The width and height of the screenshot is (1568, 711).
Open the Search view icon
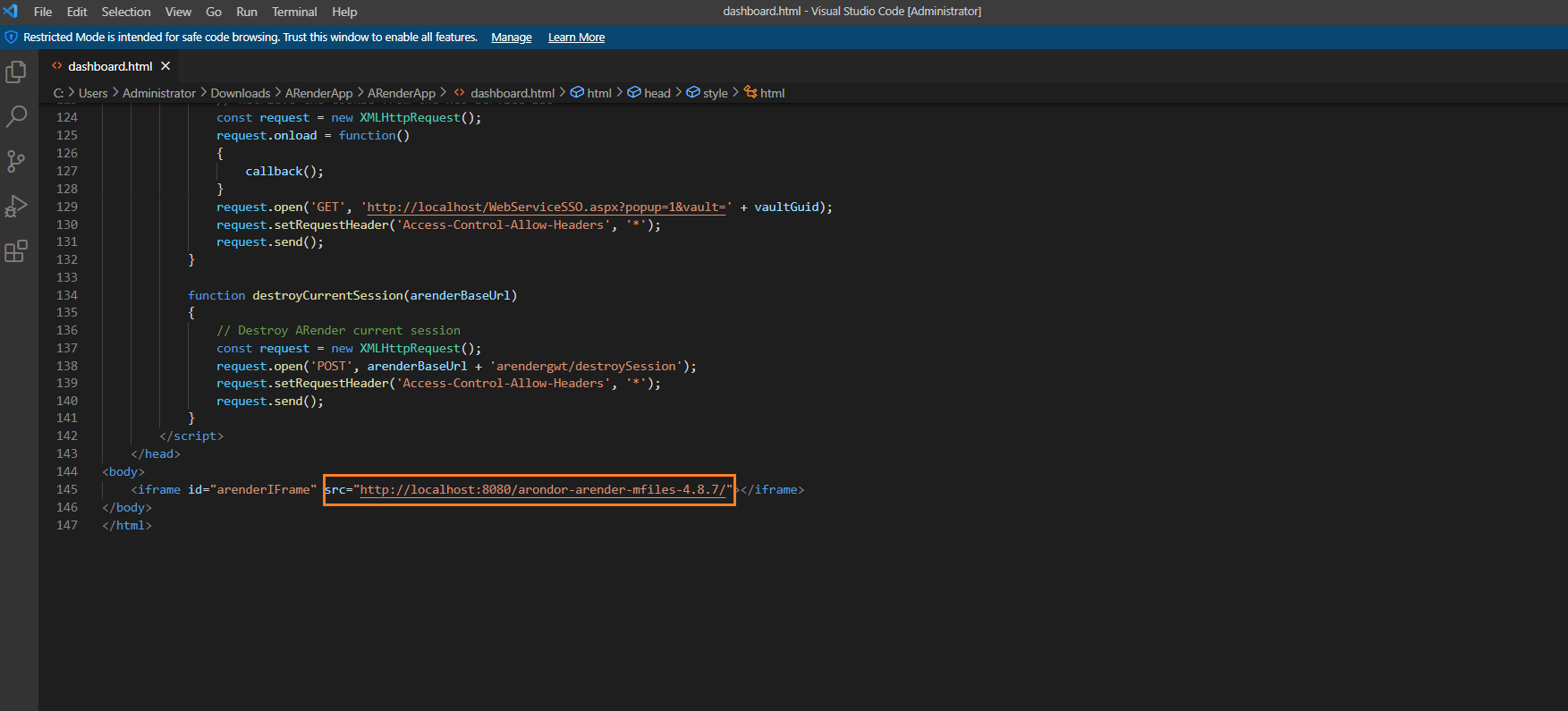16,116
